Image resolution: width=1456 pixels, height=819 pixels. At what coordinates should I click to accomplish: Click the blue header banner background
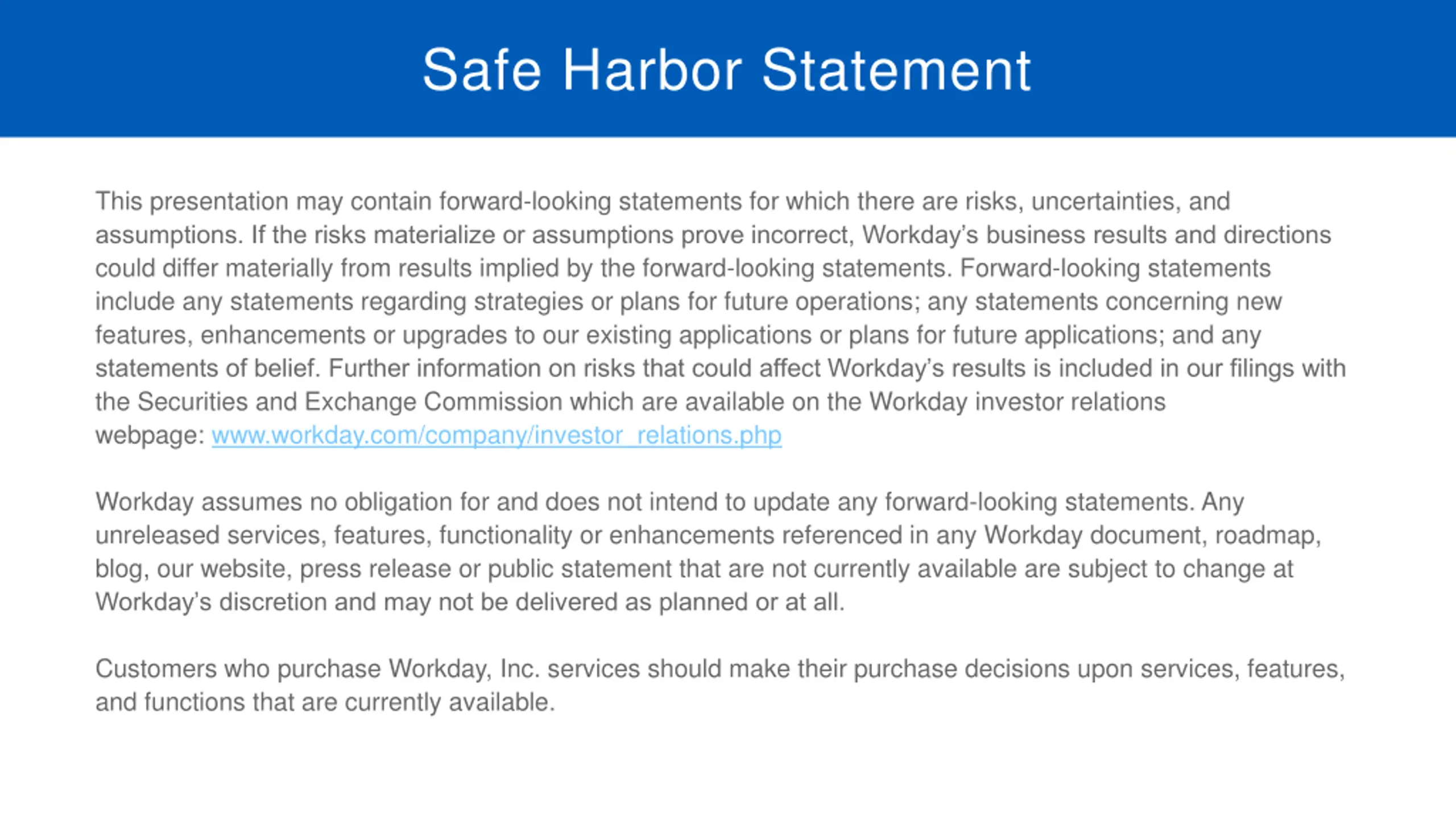(x=171, y=68)
